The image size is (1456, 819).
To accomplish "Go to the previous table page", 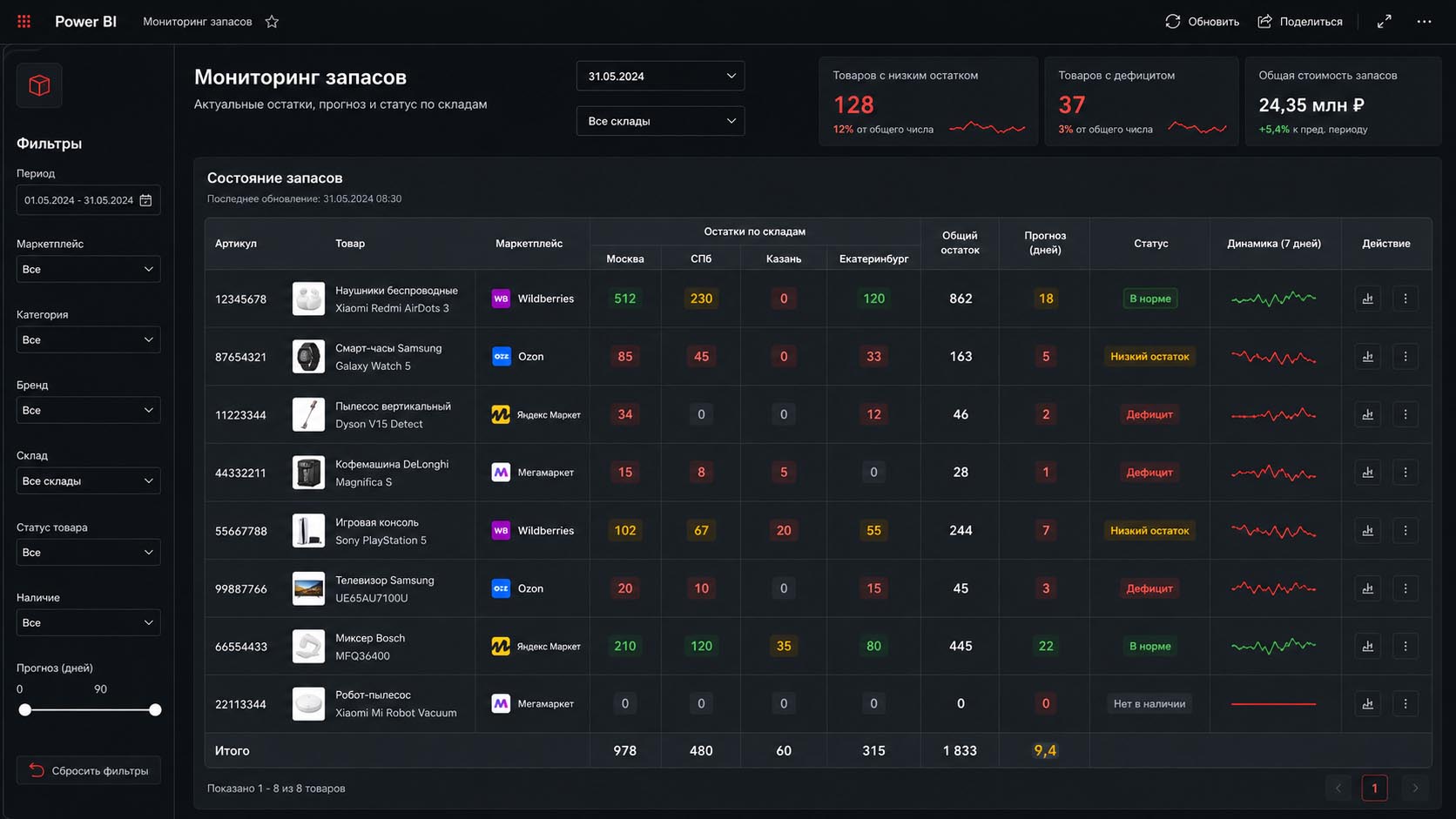I will pyautogui.click(x=1338, y=789).
